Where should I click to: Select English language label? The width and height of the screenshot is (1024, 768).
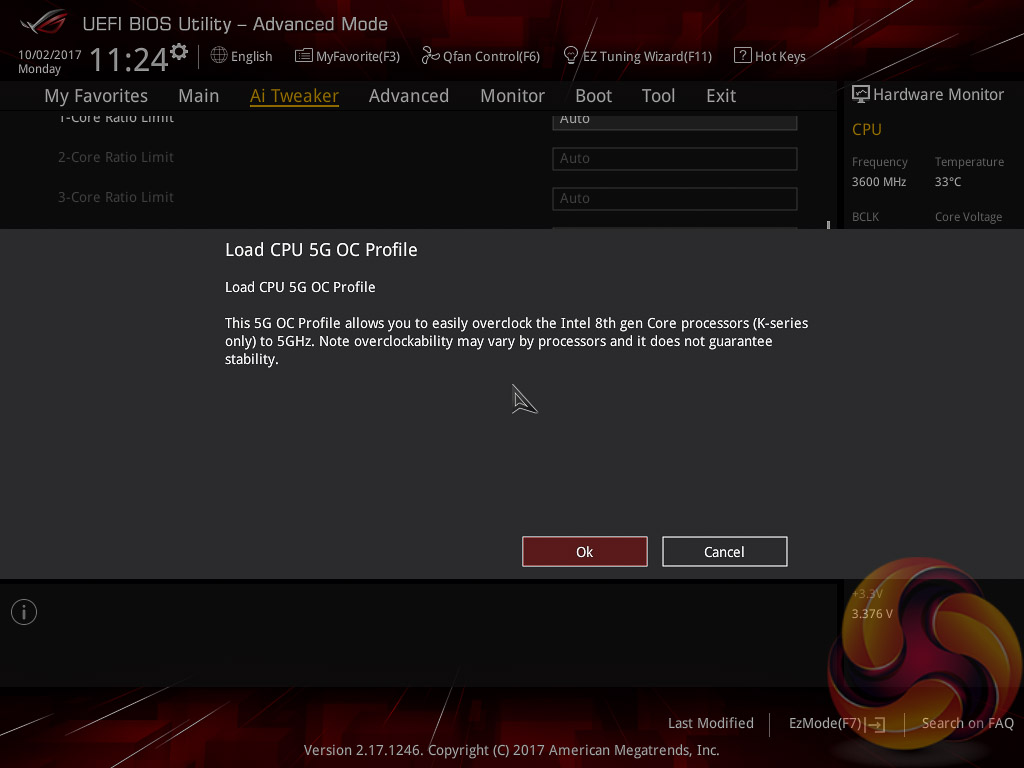click(251, 57)
